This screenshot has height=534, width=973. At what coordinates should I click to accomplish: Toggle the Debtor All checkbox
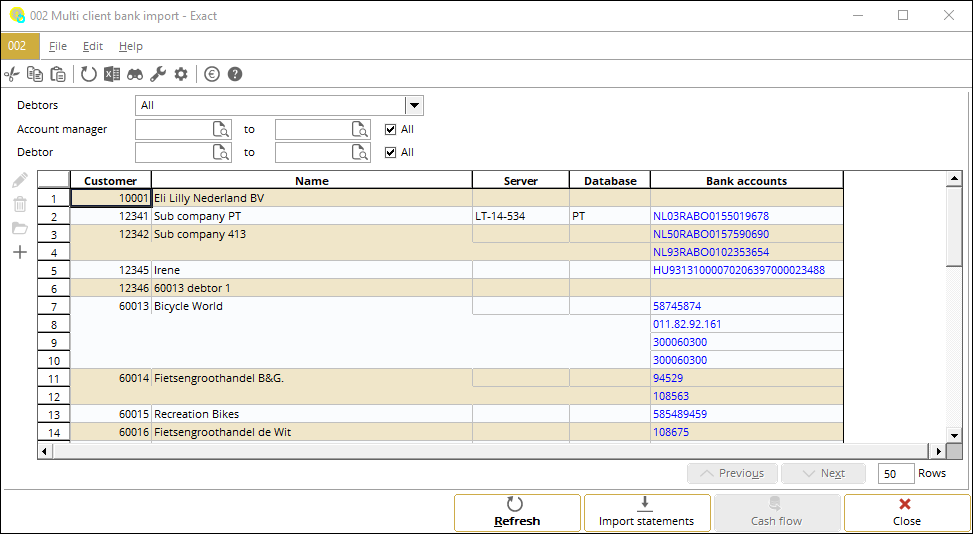pyautogui.click(x=390, y=152)
